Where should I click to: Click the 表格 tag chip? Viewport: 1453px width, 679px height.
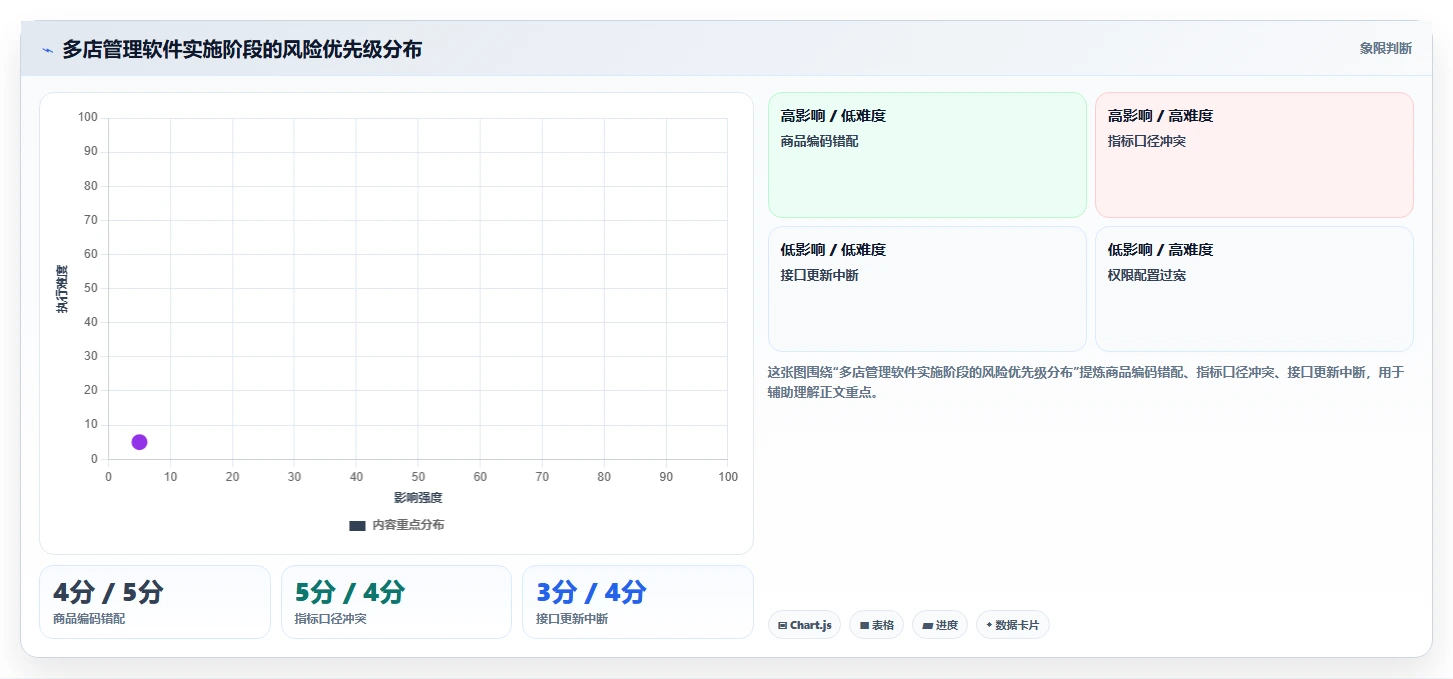876,625
